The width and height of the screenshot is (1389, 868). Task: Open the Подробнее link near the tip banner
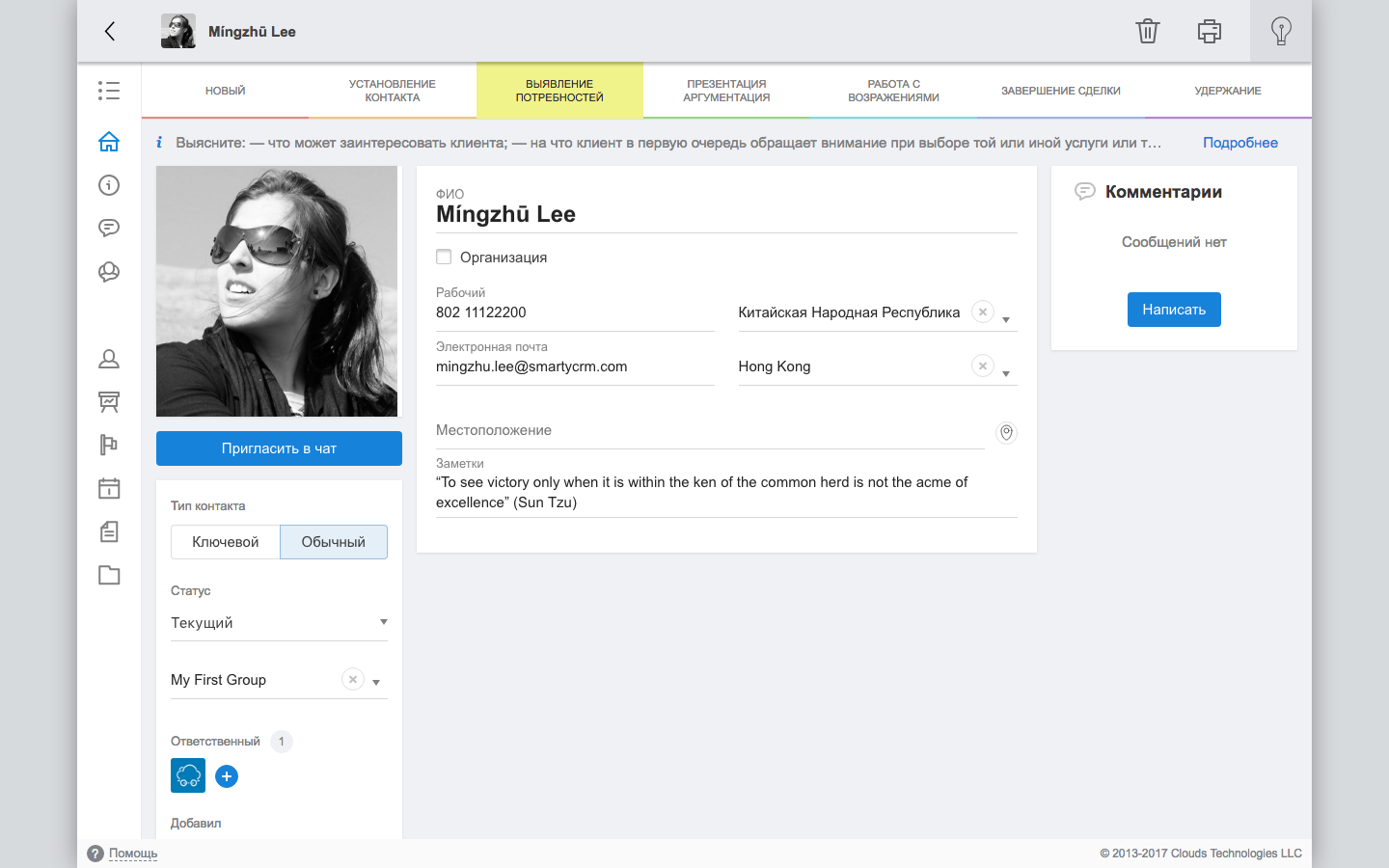pos(1240,142)
